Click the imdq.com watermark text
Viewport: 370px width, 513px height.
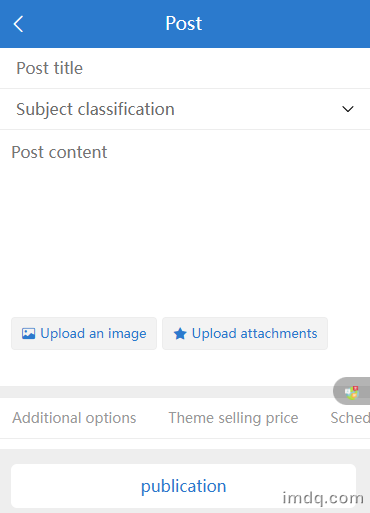(323, 499)
